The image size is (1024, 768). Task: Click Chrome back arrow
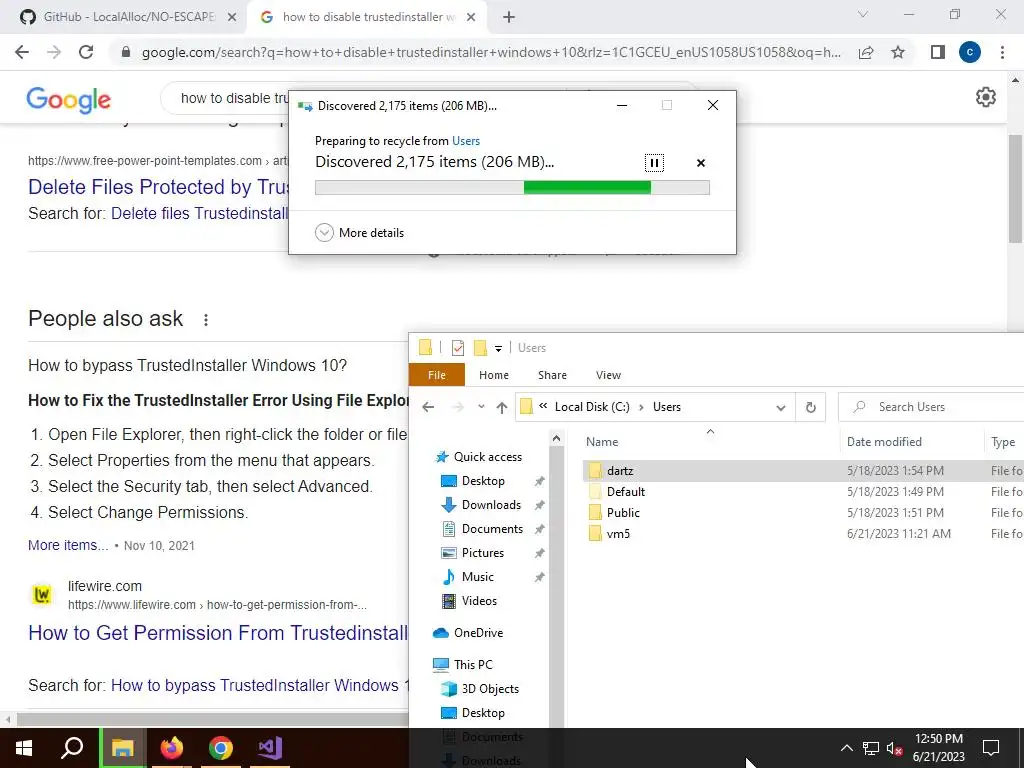[x=22, y=52]
